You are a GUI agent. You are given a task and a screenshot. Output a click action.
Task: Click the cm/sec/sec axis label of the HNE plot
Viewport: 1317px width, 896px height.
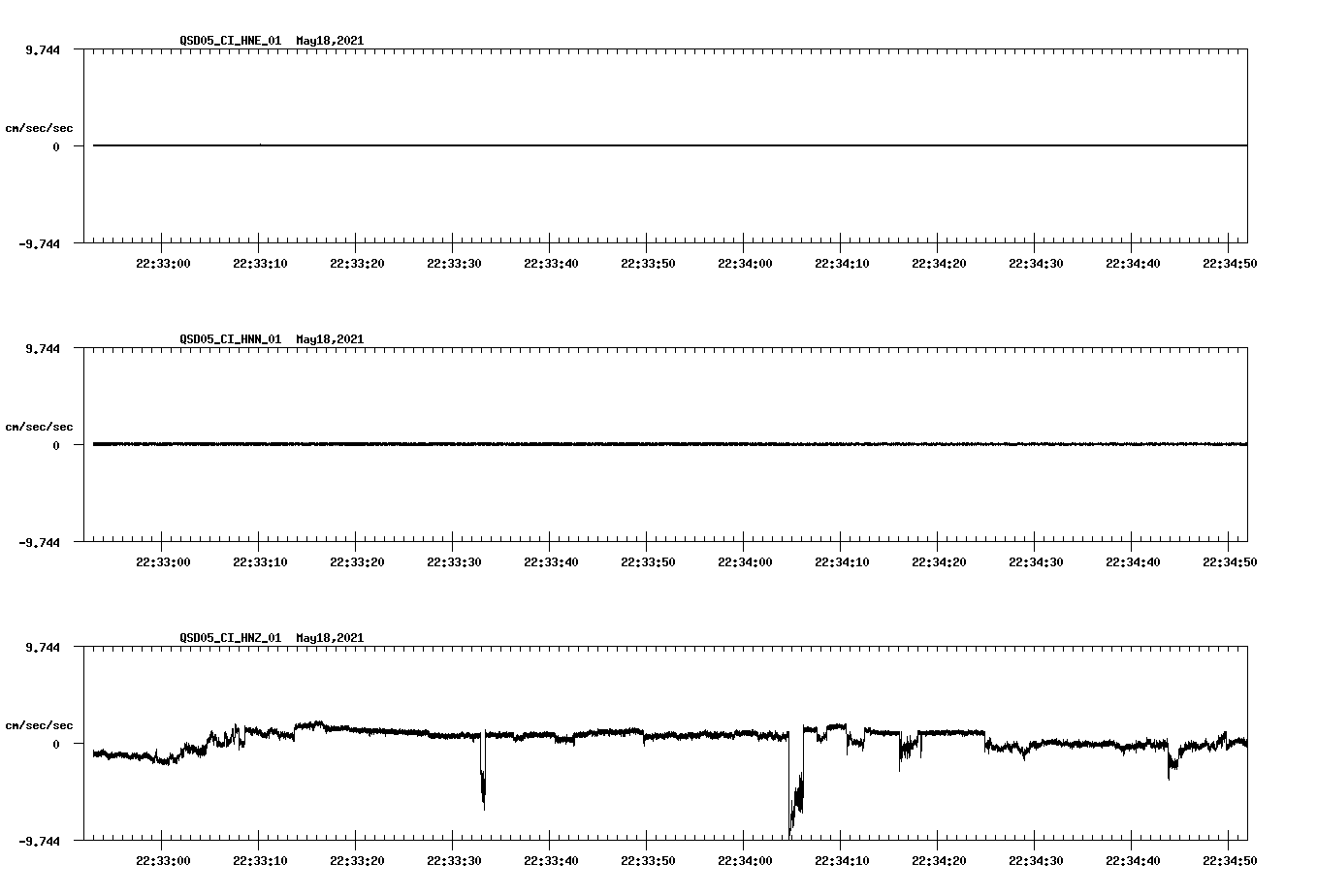tap(41, 127)
